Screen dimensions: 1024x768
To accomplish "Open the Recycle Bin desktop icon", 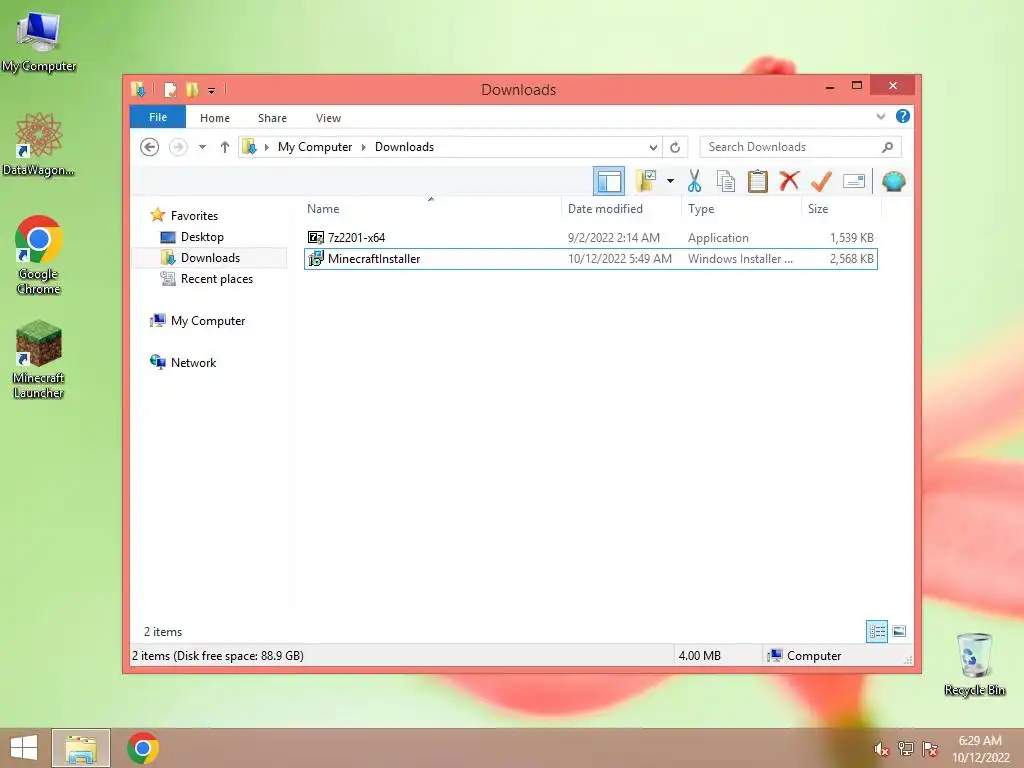I will pos(974,664).
